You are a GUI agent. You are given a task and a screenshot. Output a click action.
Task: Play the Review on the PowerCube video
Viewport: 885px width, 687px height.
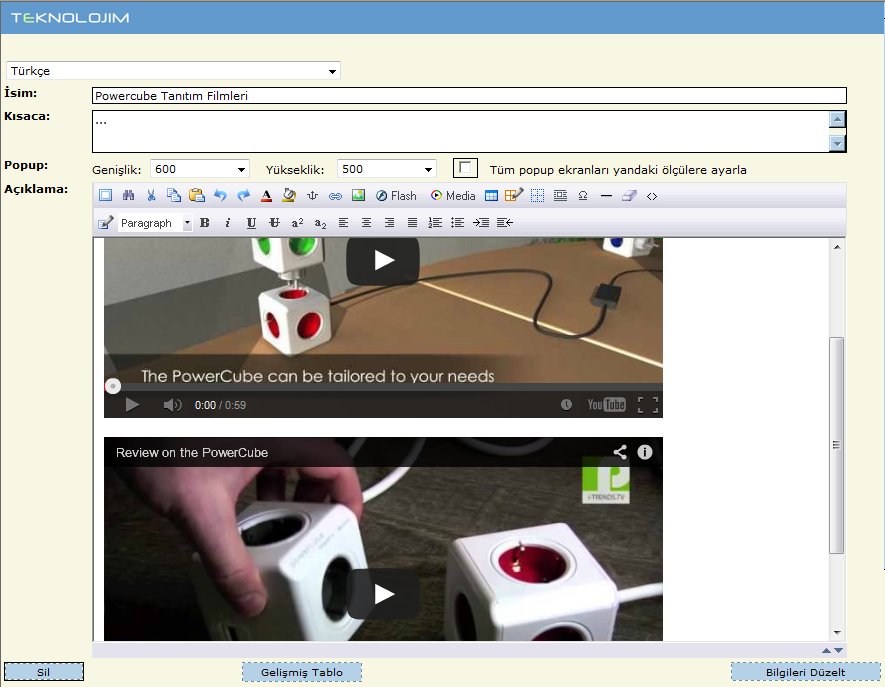383,593
